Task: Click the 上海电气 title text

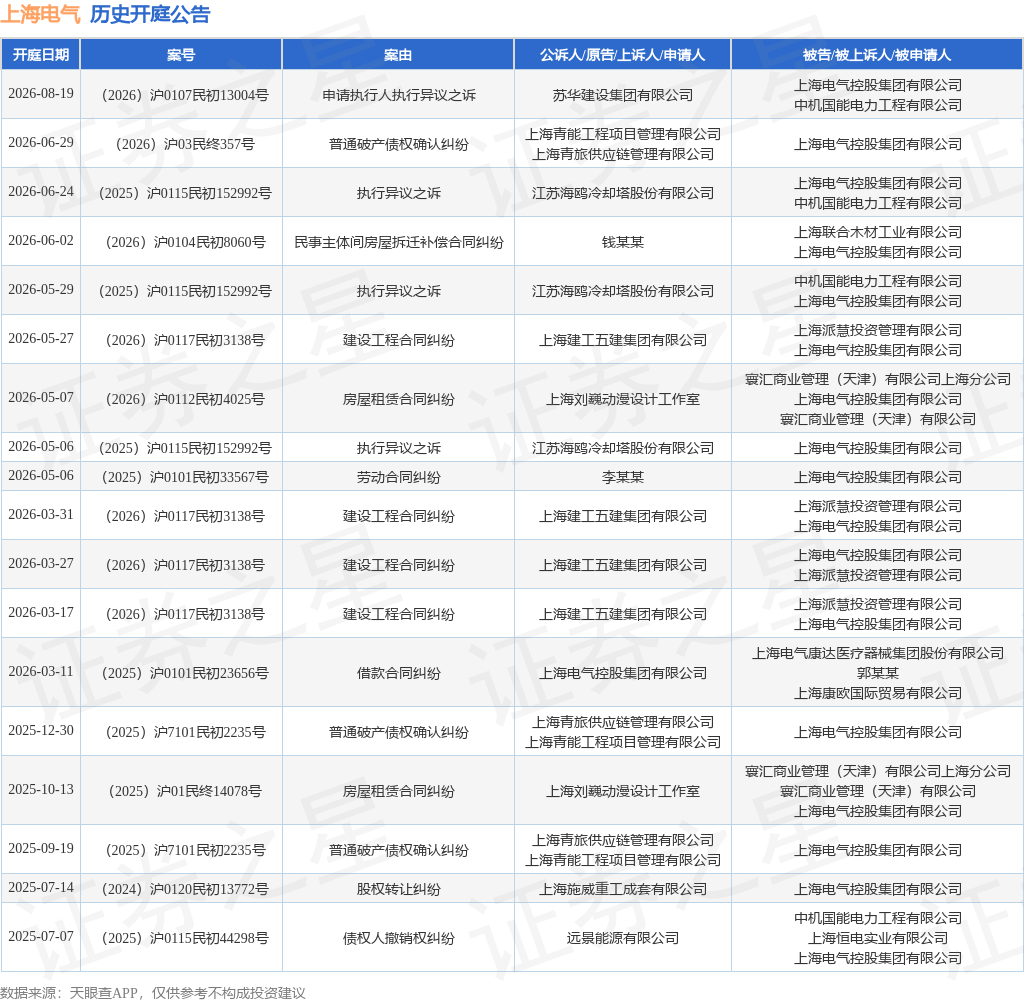Action: (x=40, y=14)
